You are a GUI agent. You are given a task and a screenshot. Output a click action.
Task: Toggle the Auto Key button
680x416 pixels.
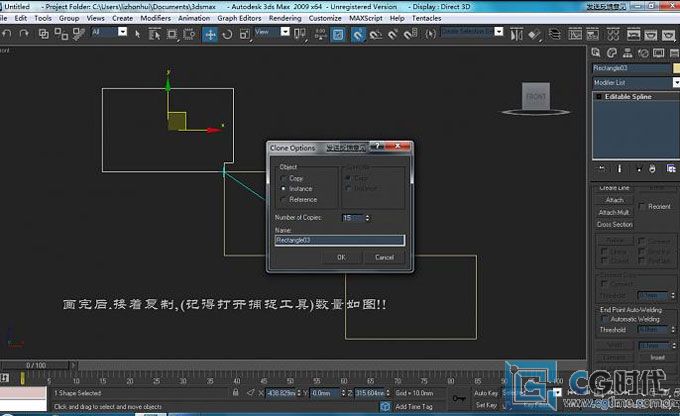click(486, 393)
